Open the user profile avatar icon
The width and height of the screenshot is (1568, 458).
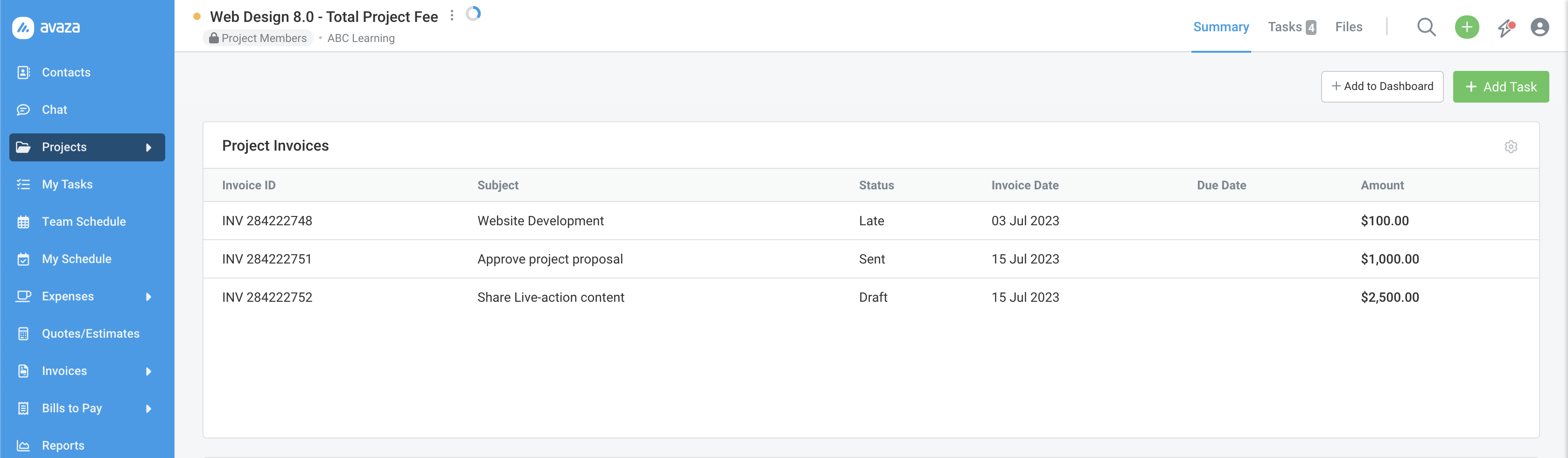click(x=1540, y=28)
